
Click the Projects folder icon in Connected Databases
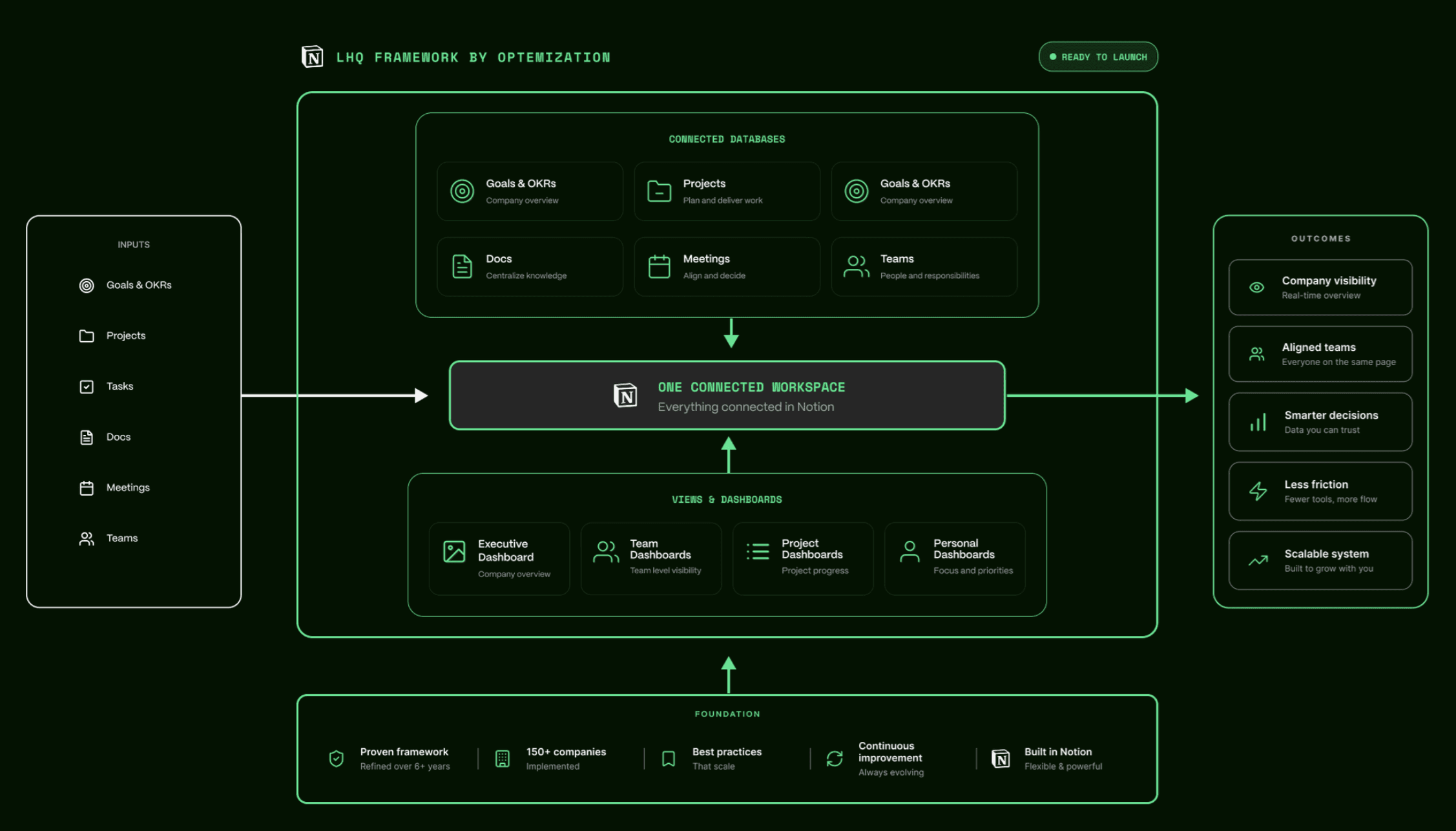[659, 191]
